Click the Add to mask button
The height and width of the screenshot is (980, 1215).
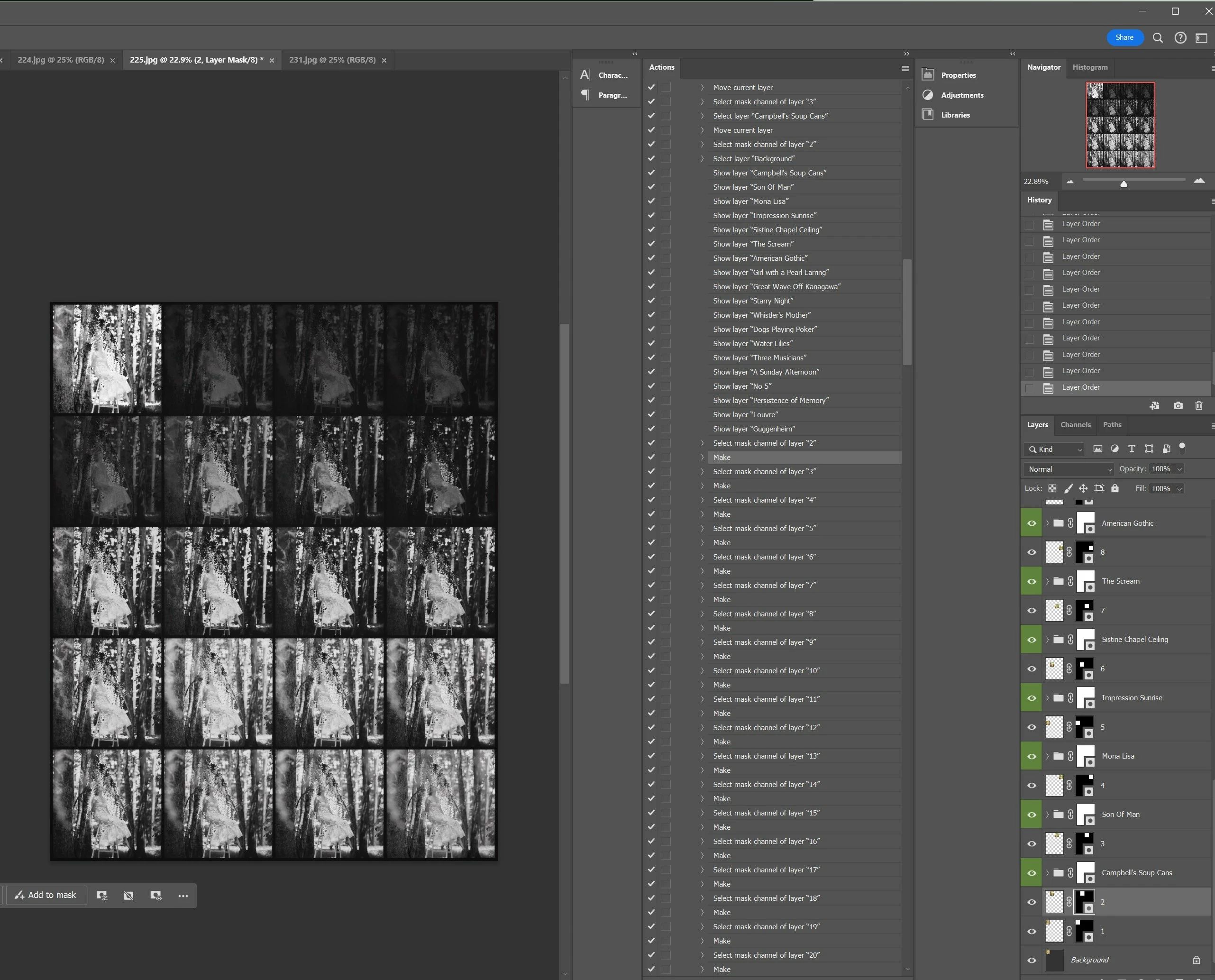click(x=46, y=895)
